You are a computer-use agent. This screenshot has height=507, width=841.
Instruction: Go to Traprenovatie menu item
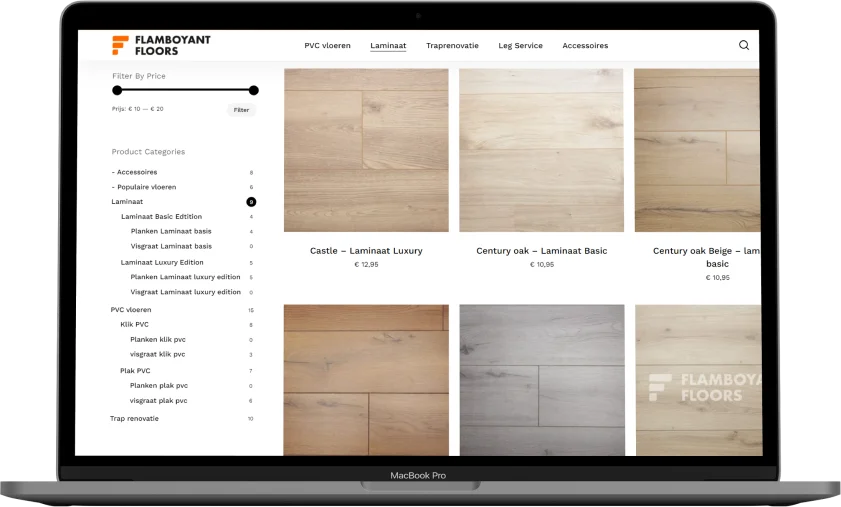point(452,46)
